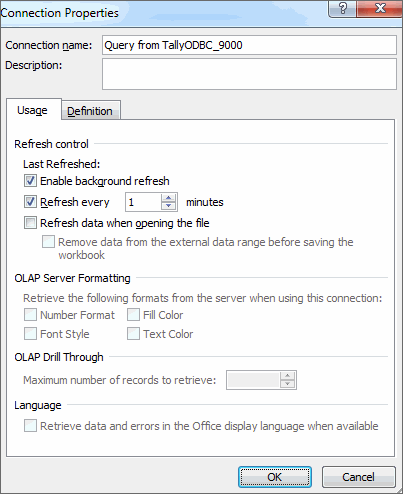The image size is (403, 494).
Task: Decrease the refresh minutes spinner
Action: pyautogui.click(x=168, y=206)
